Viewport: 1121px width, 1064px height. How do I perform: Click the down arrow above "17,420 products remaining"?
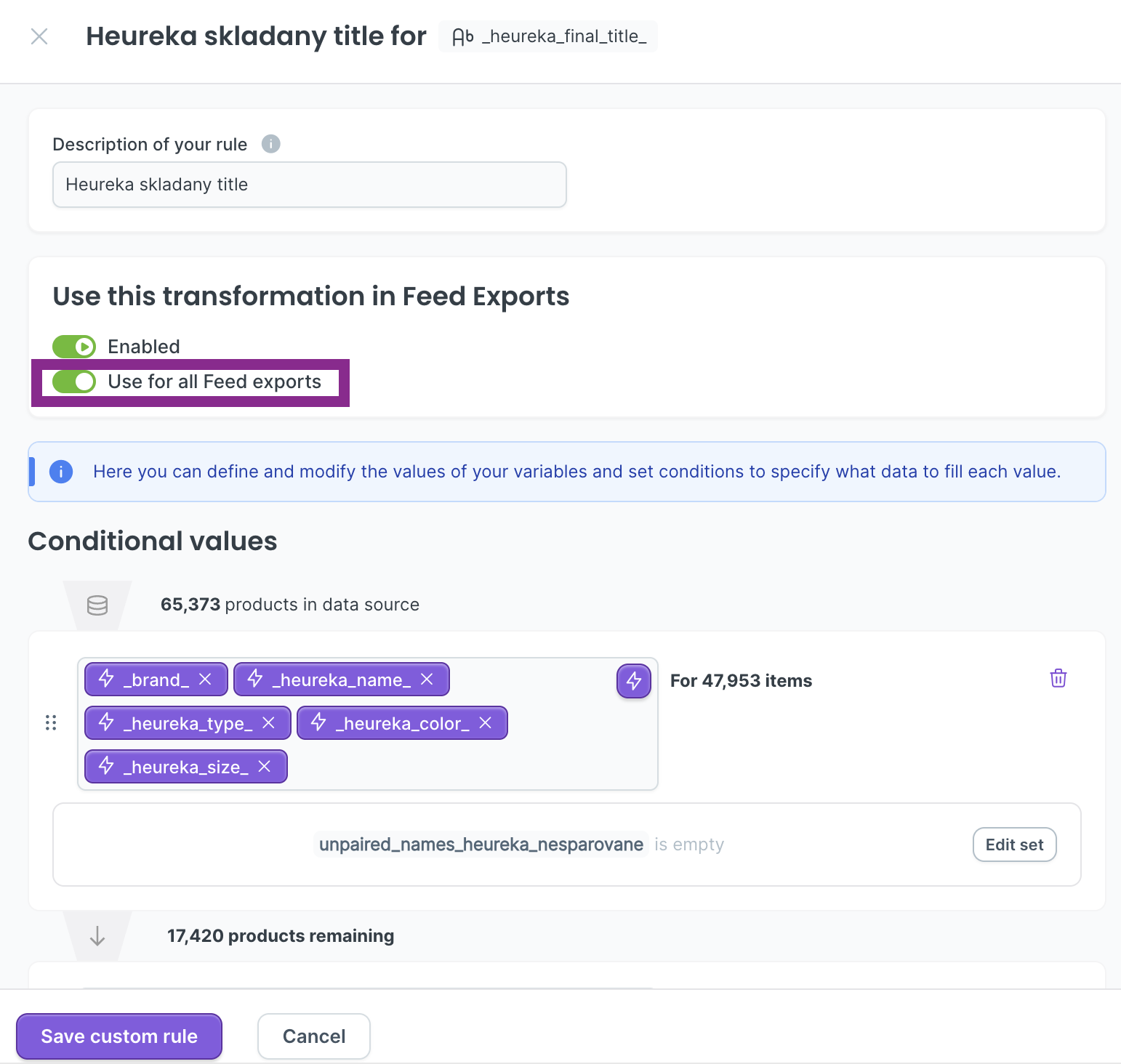click(97, 935)
